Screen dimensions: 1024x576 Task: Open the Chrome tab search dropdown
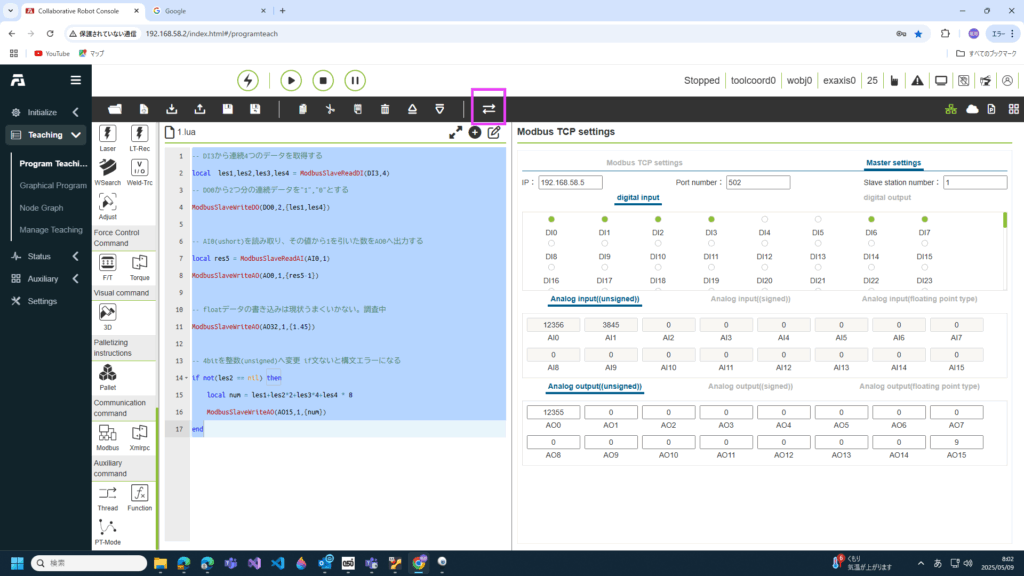[10, 11]
